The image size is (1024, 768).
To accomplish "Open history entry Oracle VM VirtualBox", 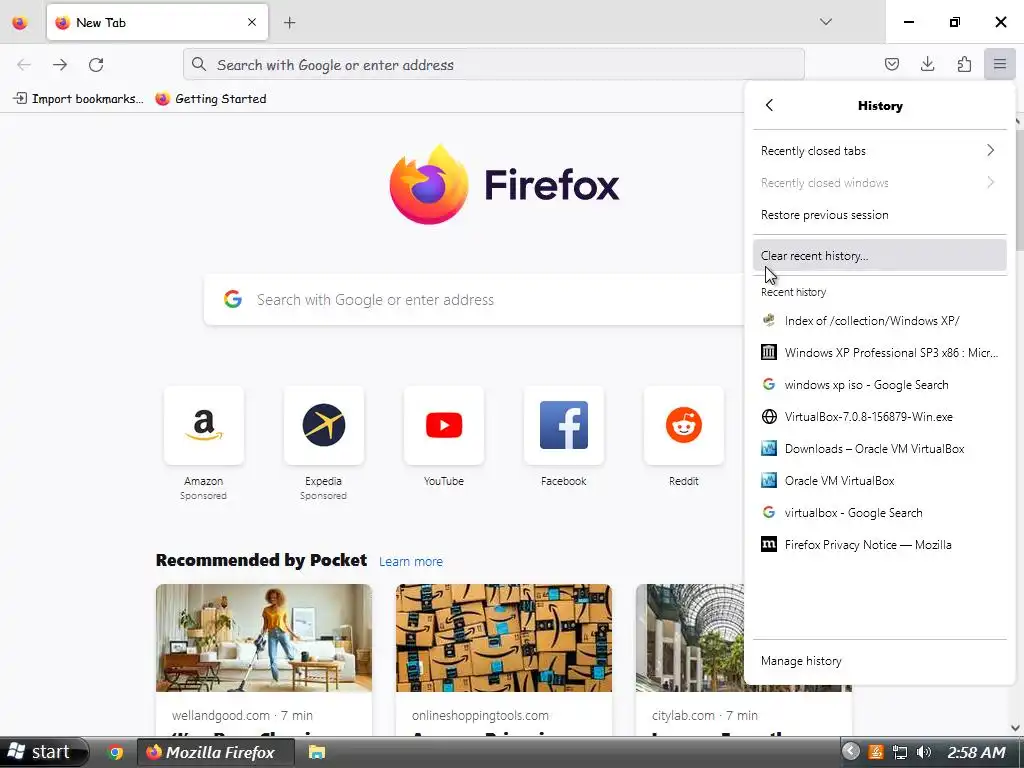I will (879, 481).
